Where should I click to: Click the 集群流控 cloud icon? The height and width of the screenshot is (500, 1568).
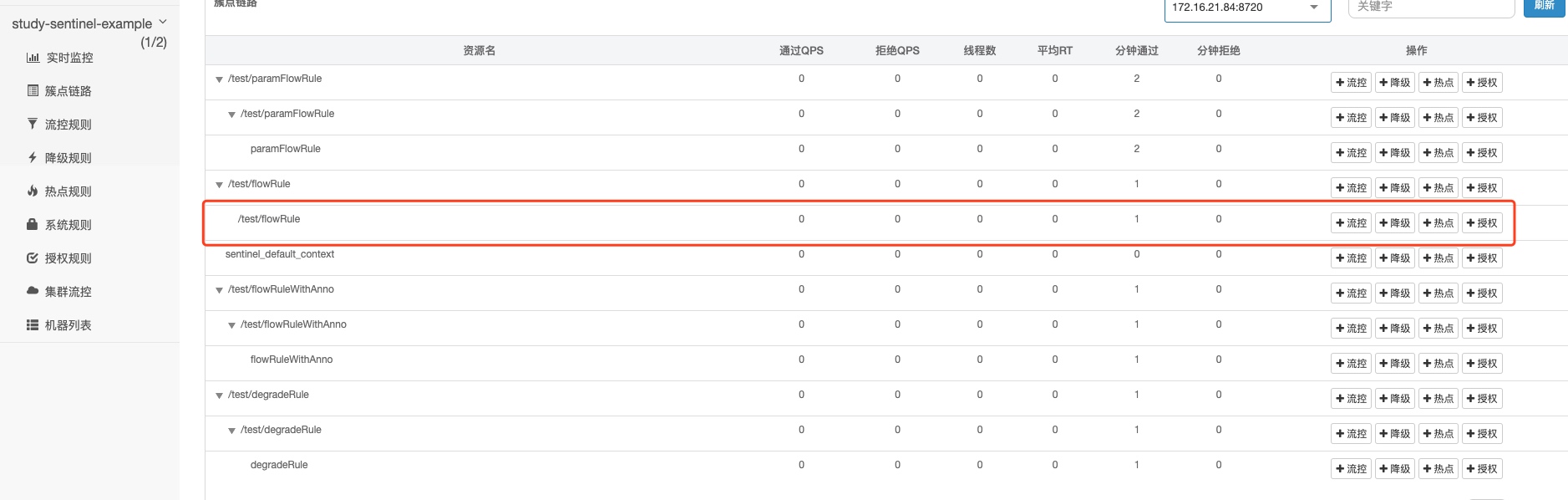[33, 291]
